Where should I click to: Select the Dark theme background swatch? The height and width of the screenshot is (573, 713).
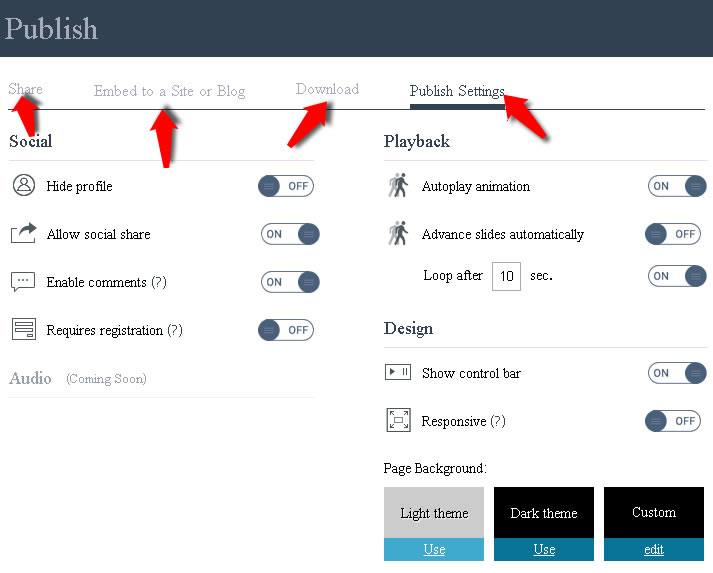click(x=544, y=513)
